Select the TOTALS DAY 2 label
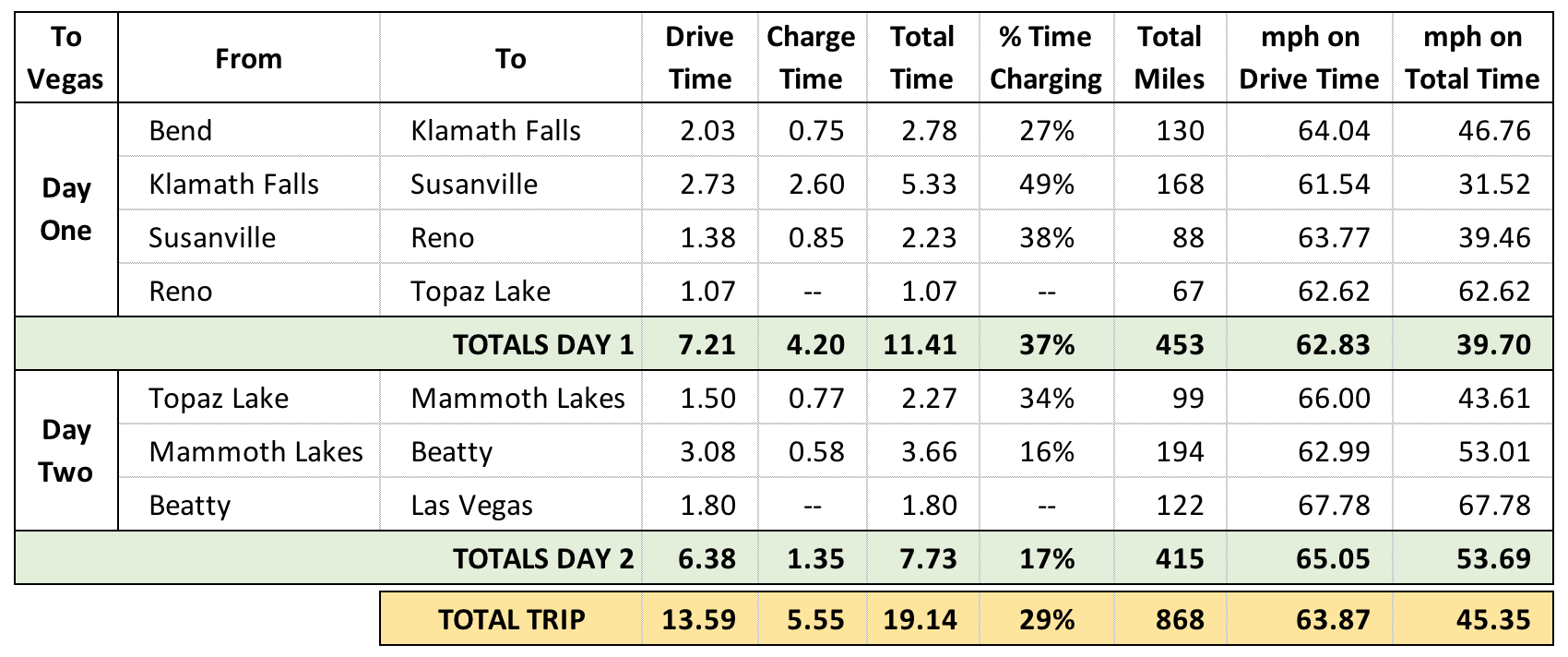This screenshot has width=1568, height=657. (x=542, y=558)
